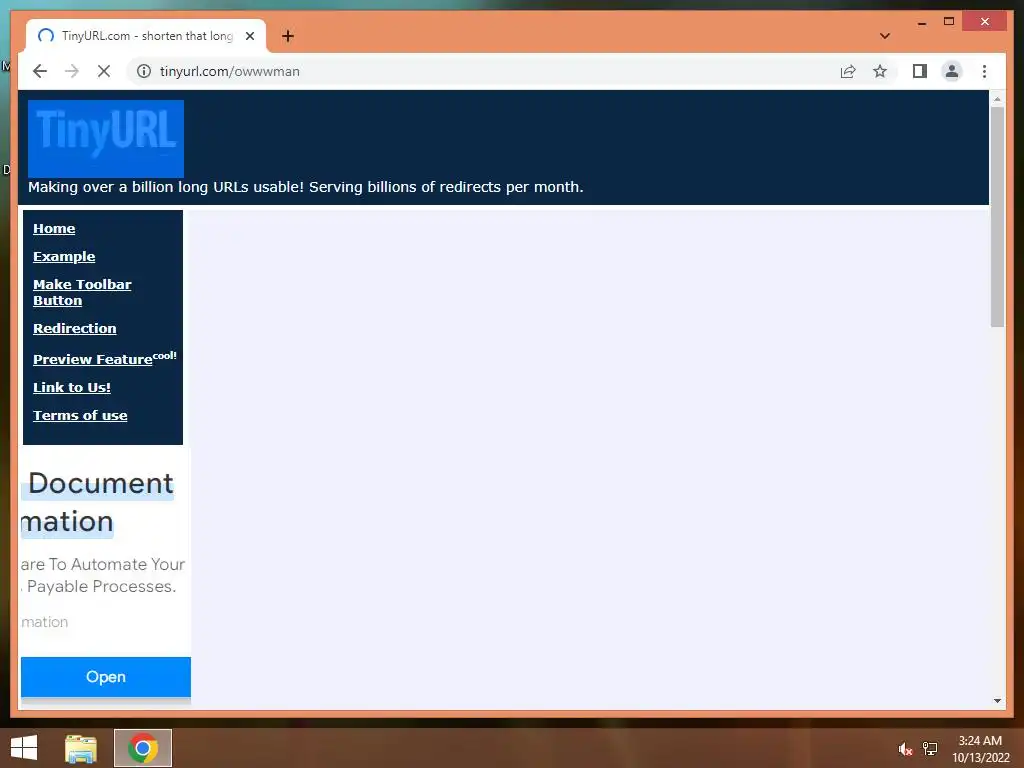Open the Terms of use link
Screen dimensions: 1024x768
pos(80,415)
